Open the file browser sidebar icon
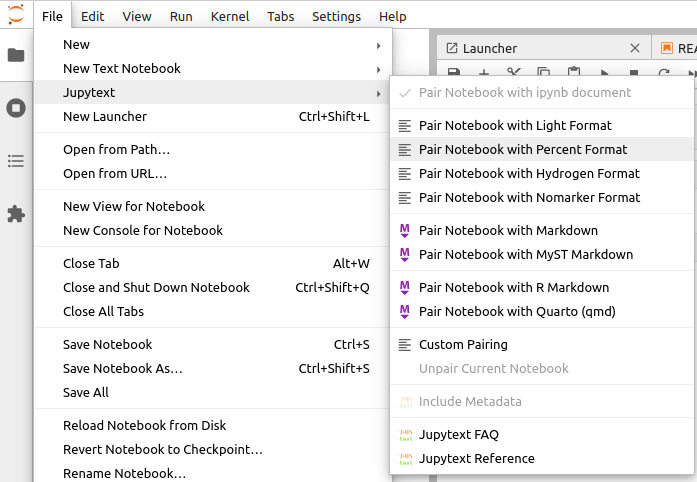This screenshot has width=697, height=482. (16, 55)
